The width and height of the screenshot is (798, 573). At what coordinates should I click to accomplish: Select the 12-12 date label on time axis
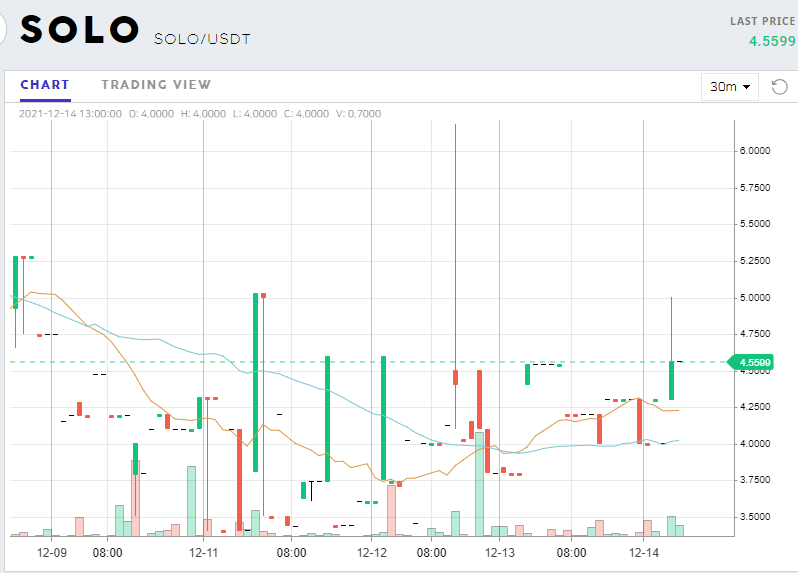pos(372,553)
